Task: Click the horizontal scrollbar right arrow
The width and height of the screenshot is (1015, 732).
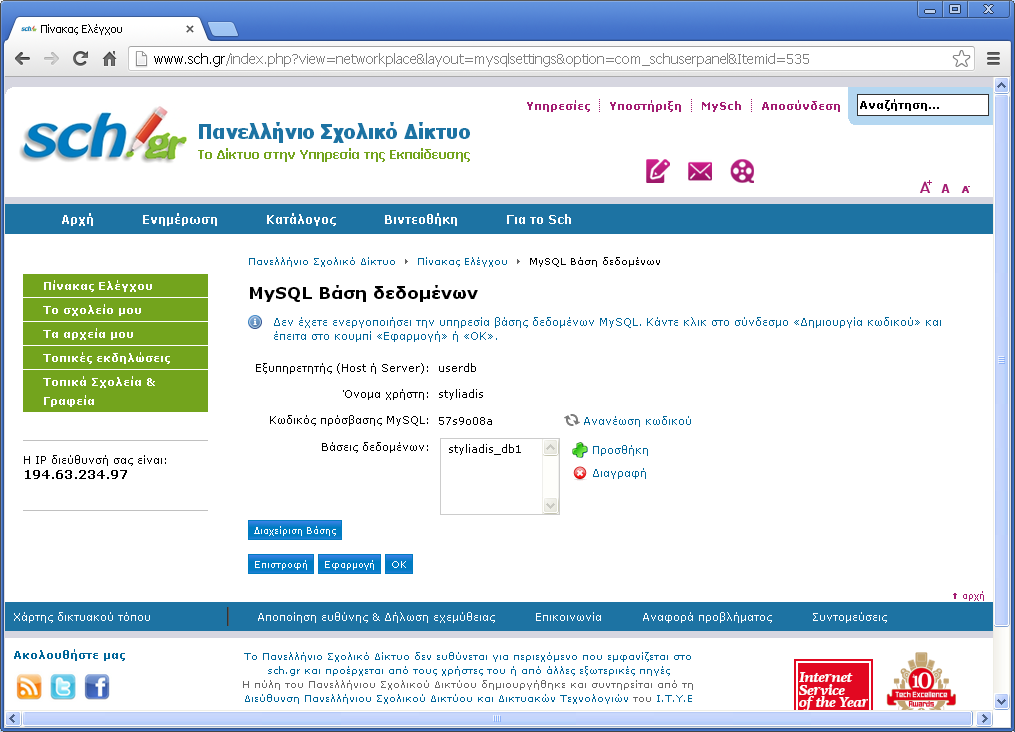Action: pos(985,718)
